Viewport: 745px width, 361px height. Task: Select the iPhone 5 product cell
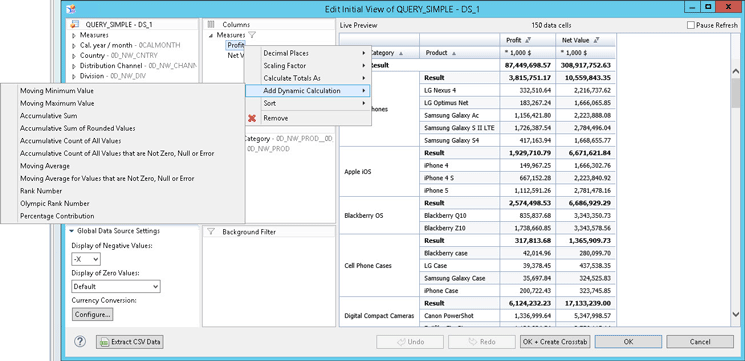460,190
